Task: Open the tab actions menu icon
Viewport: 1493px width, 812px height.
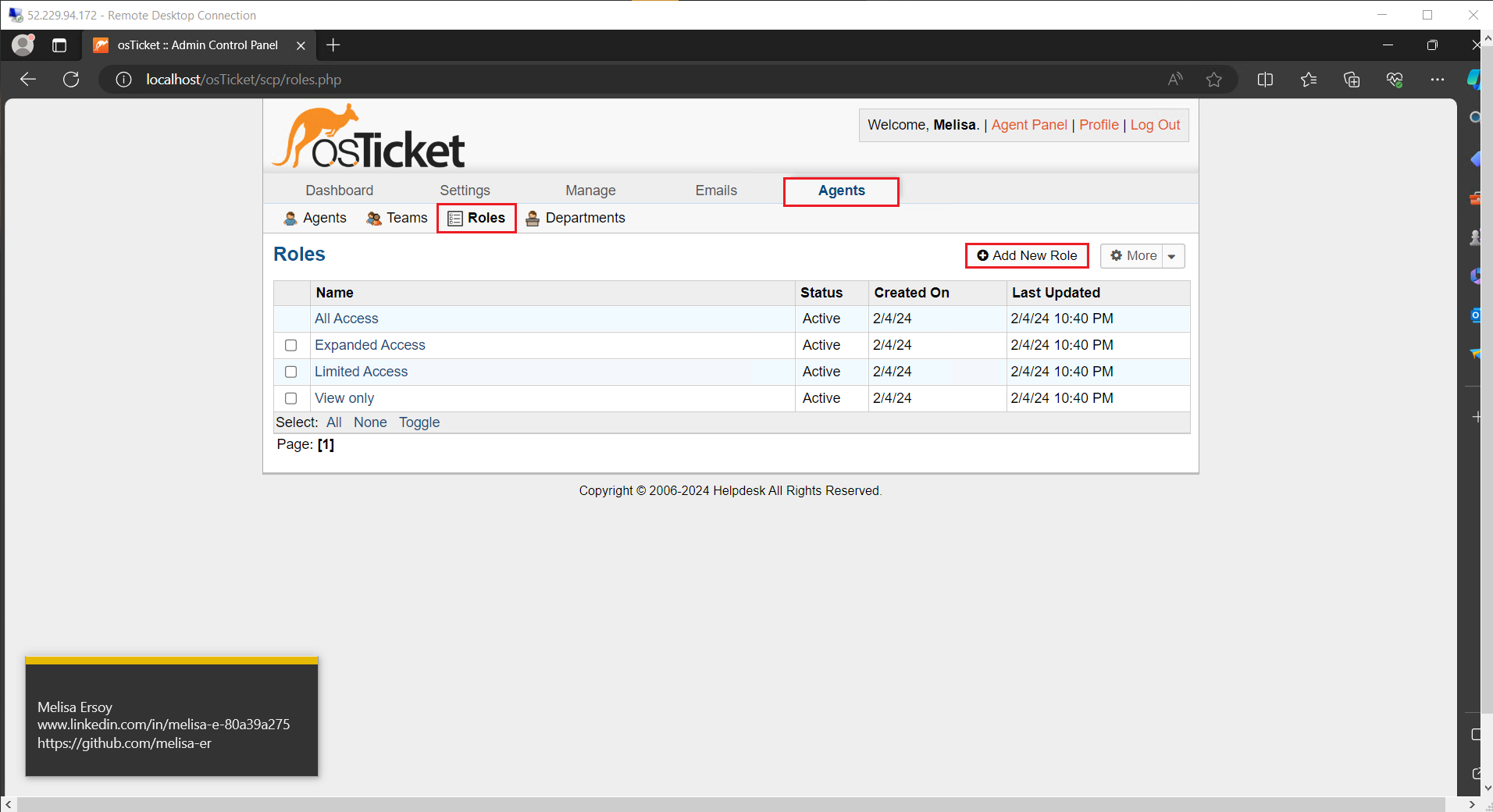Action: tap(59, 45)
